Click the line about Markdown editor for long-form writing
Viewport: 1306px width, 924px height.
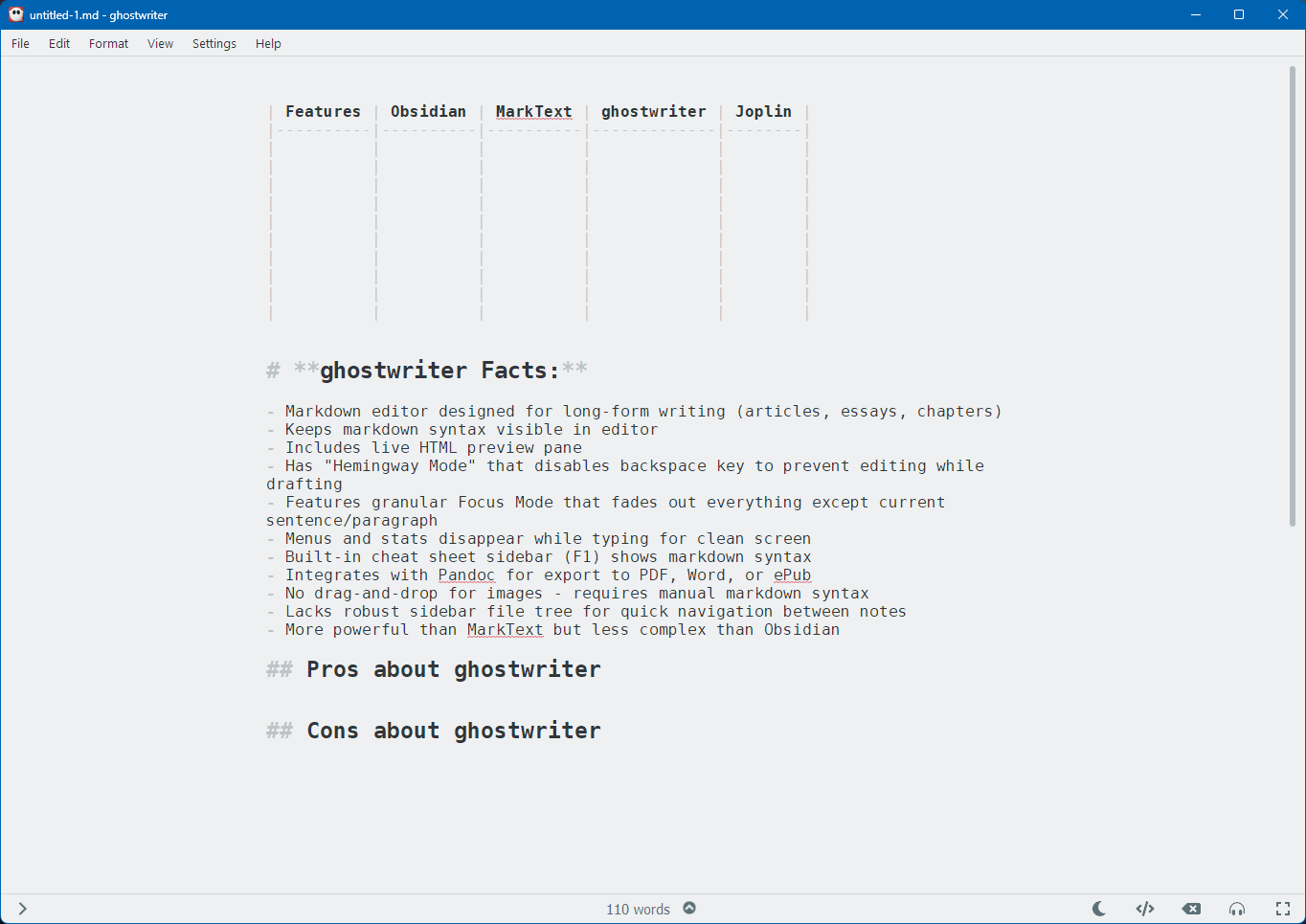coord(643,412)
